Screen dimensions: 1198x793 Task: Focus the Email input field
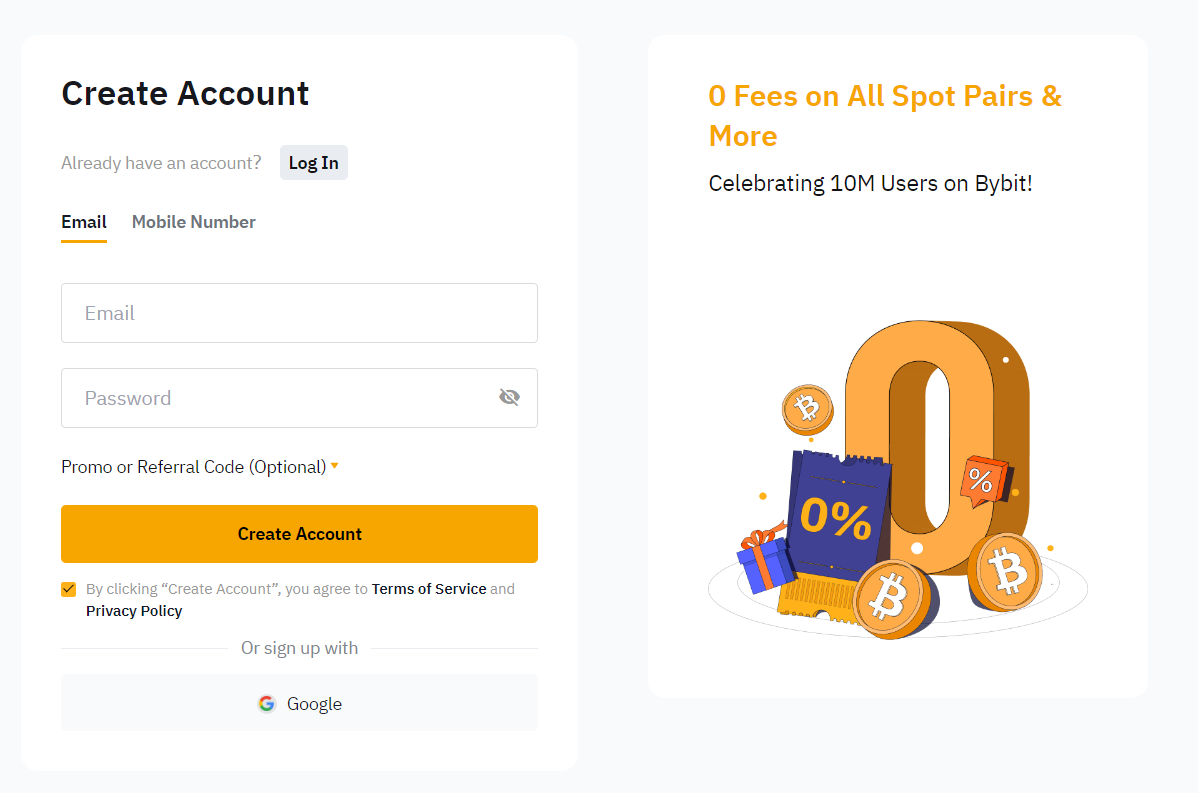[x=300, y=313]
